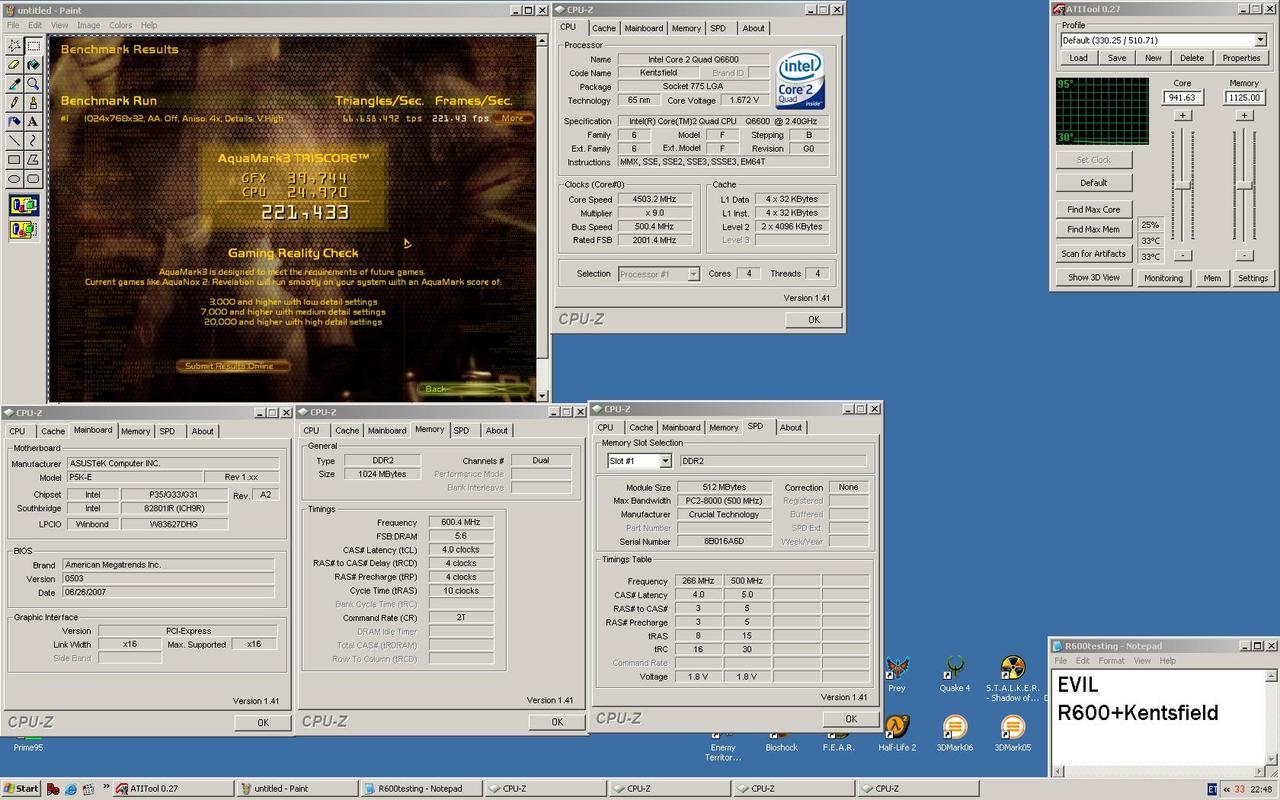Image resolution: width=1280 pixels, height=800 pixels.
Task: Click the Prey desktop icon
Action: click(896, 675)
